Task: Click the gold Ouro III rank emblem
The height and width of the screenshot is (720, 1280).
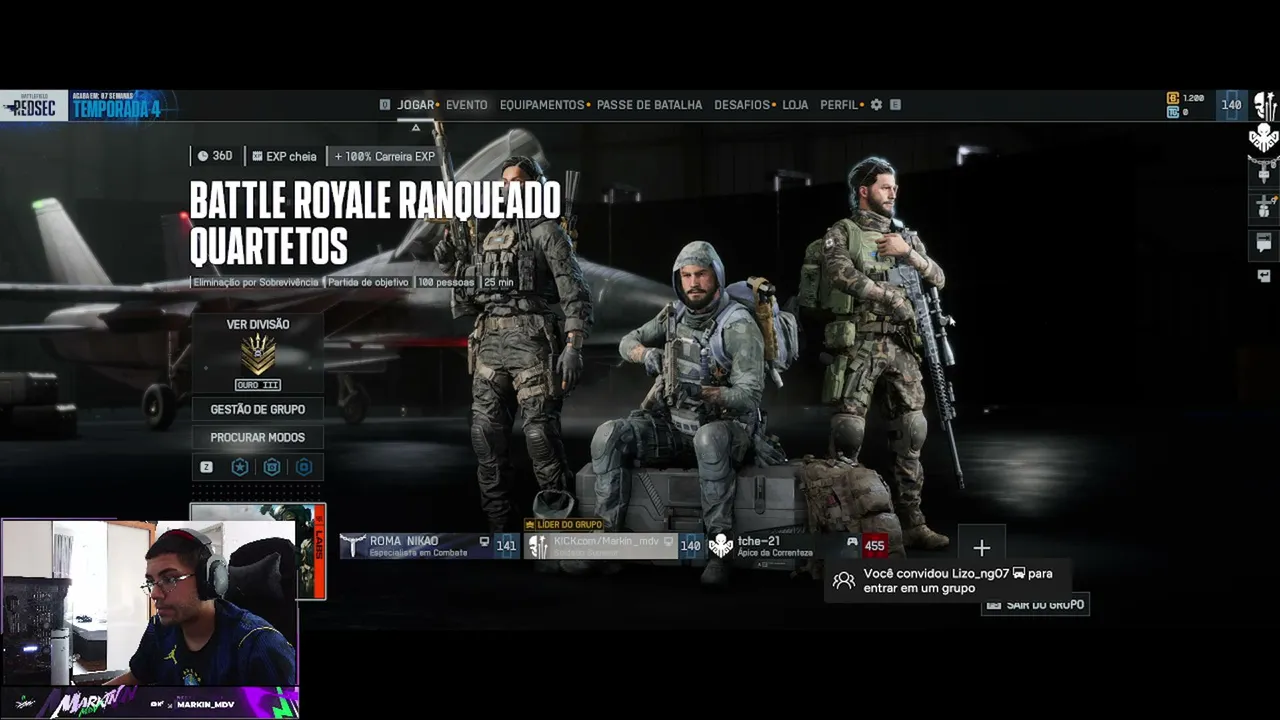Action: pos(258,354)
